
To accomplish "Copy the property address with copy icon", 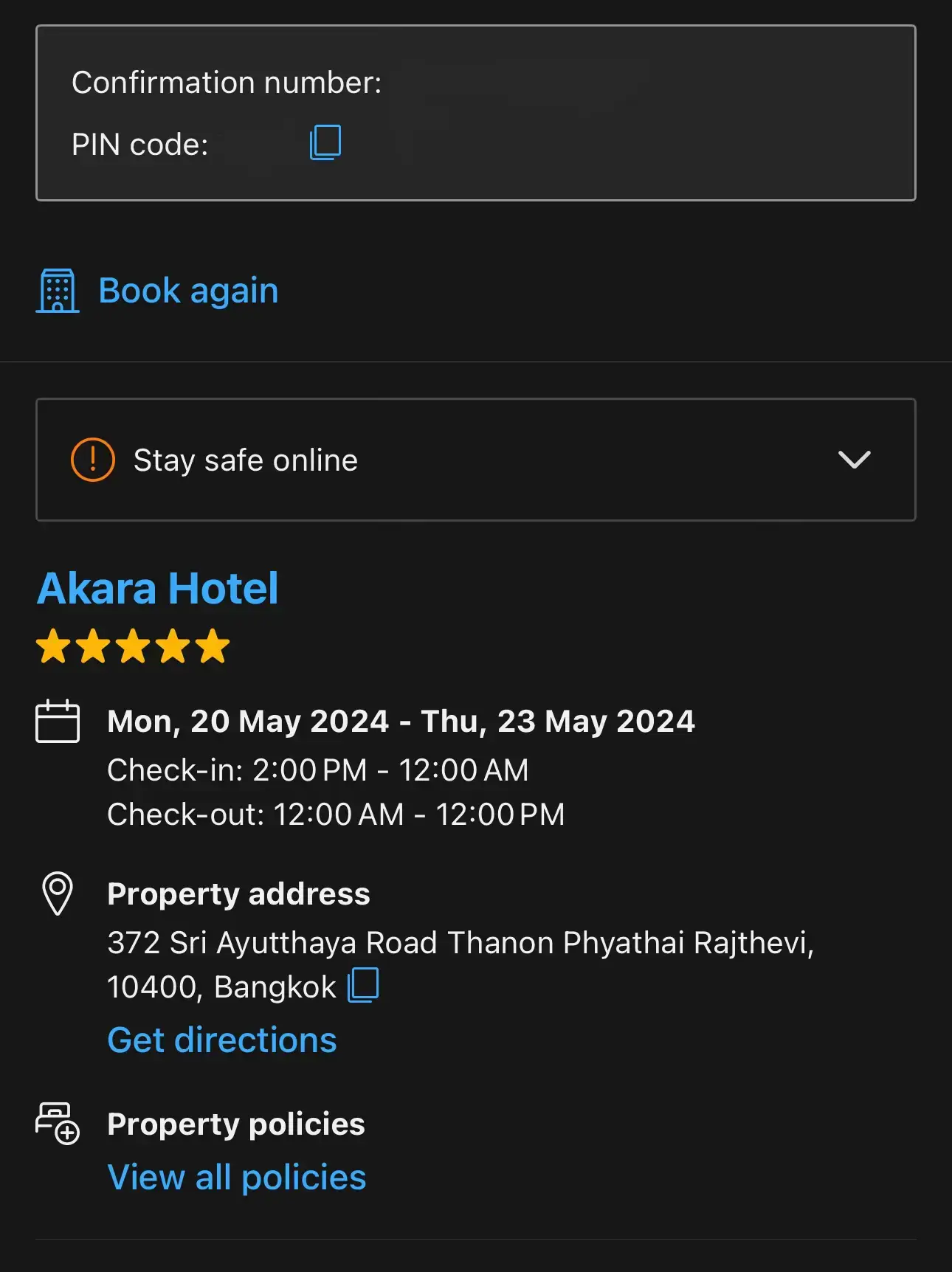I will pos(363,985).
